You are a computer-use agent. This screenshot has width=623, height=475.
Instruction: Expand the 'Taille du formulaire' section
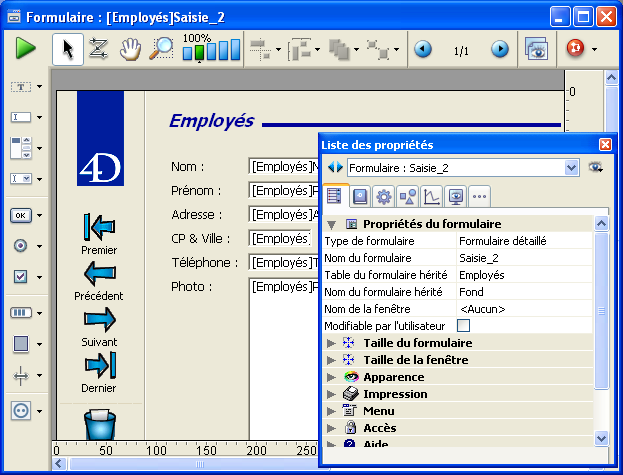tap(332, 343)
